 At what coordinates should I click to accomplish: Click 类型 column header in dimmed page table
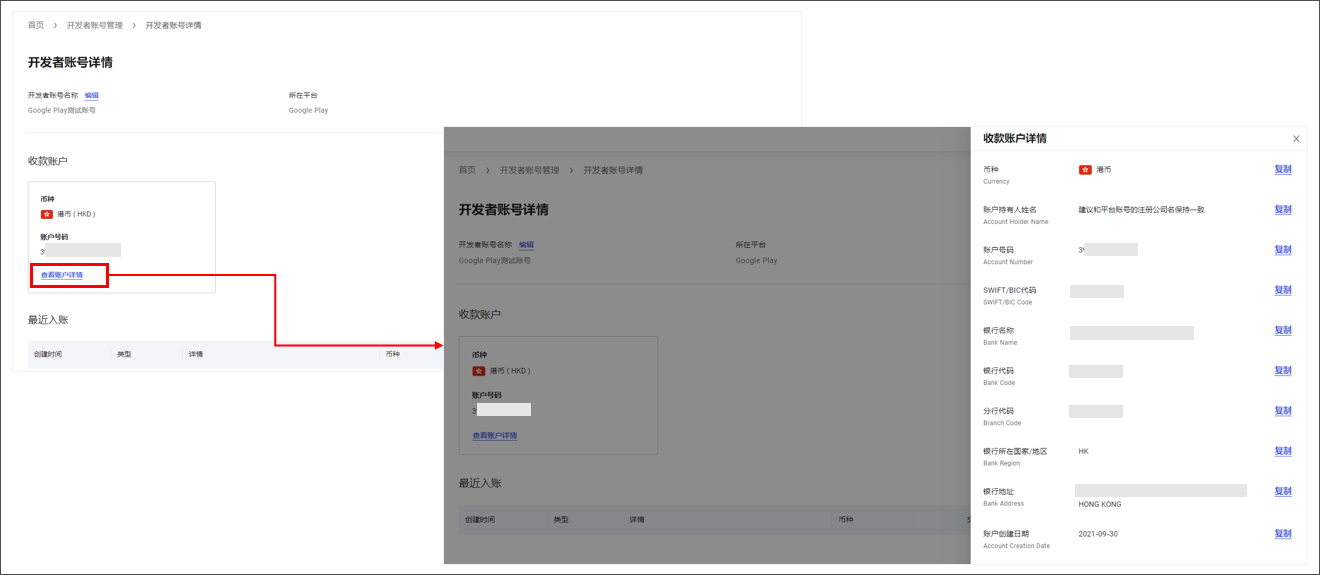point(561,520)
